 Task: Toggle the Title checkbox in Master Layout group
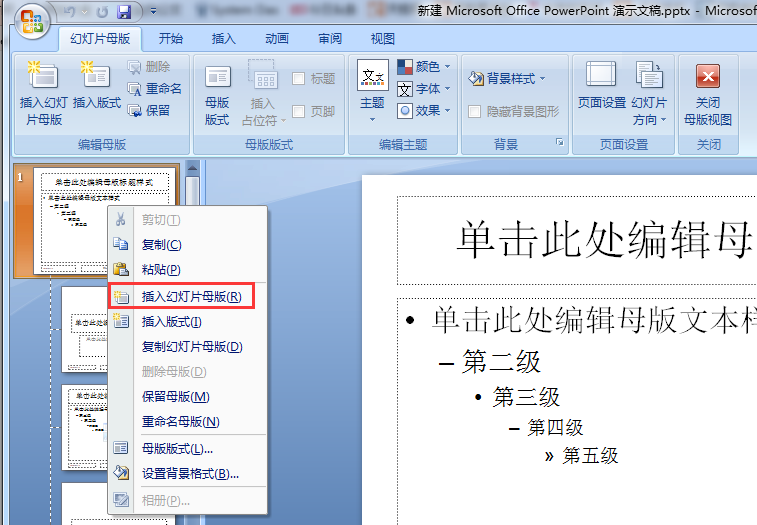[x=299, y=79]
